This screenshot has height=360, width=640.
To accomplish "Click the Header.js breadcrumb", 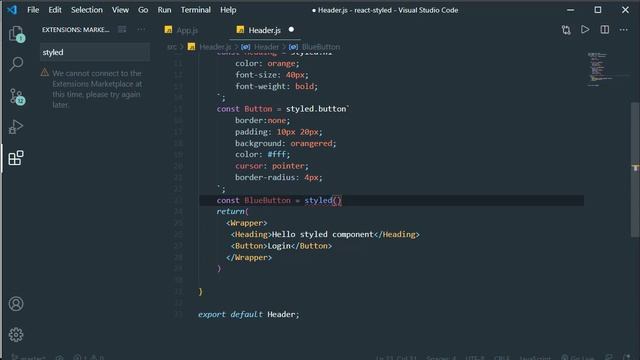I will (215, 47).
